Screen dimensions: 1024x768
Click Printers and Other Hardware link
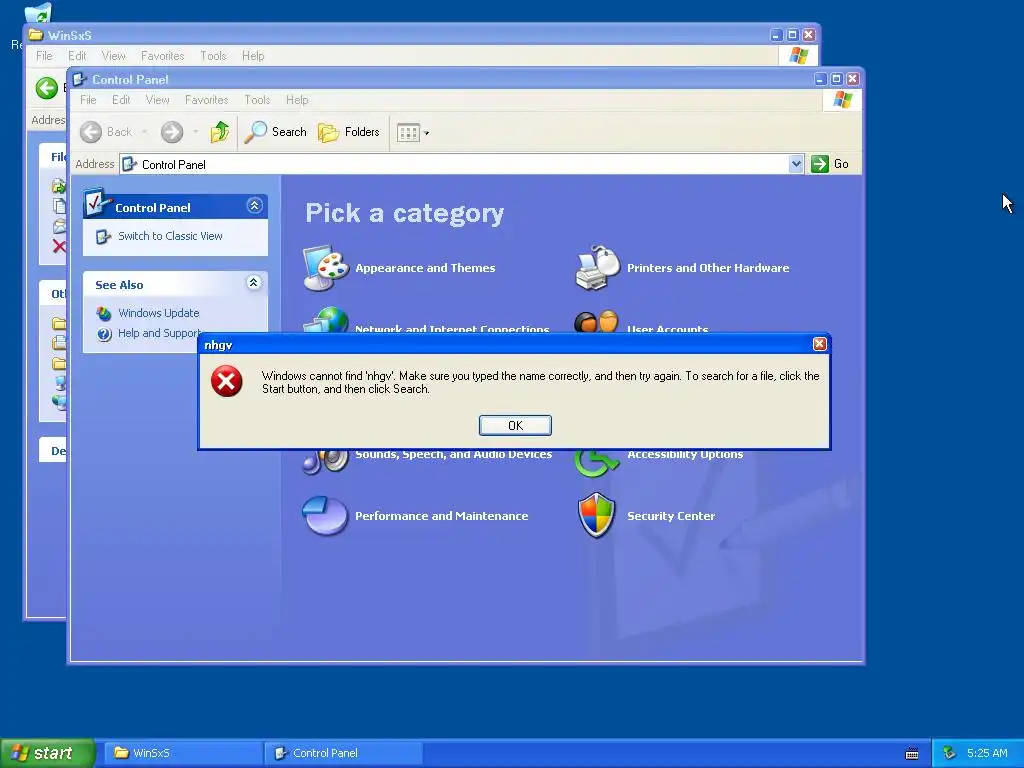point(708,268)
